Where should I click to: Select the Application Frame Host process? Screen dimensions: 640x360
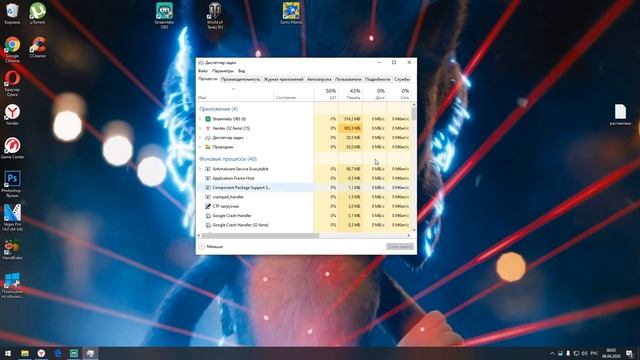pos(304,178)
